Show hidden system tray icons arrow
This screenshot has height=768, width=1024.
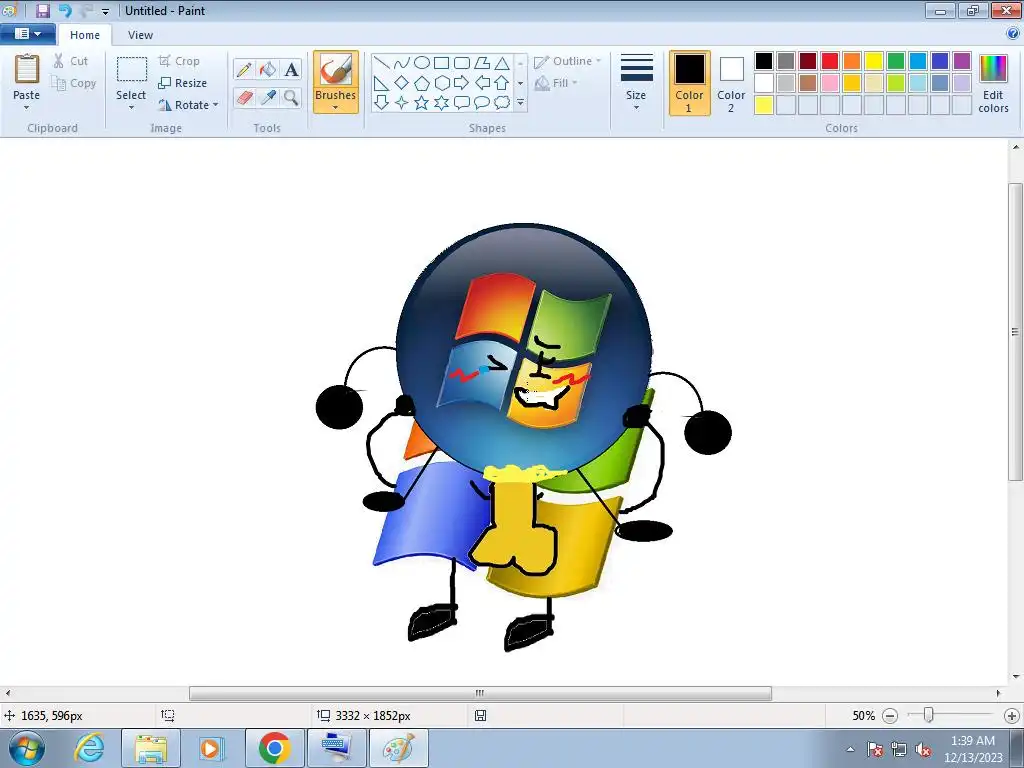tap(850, 749)
